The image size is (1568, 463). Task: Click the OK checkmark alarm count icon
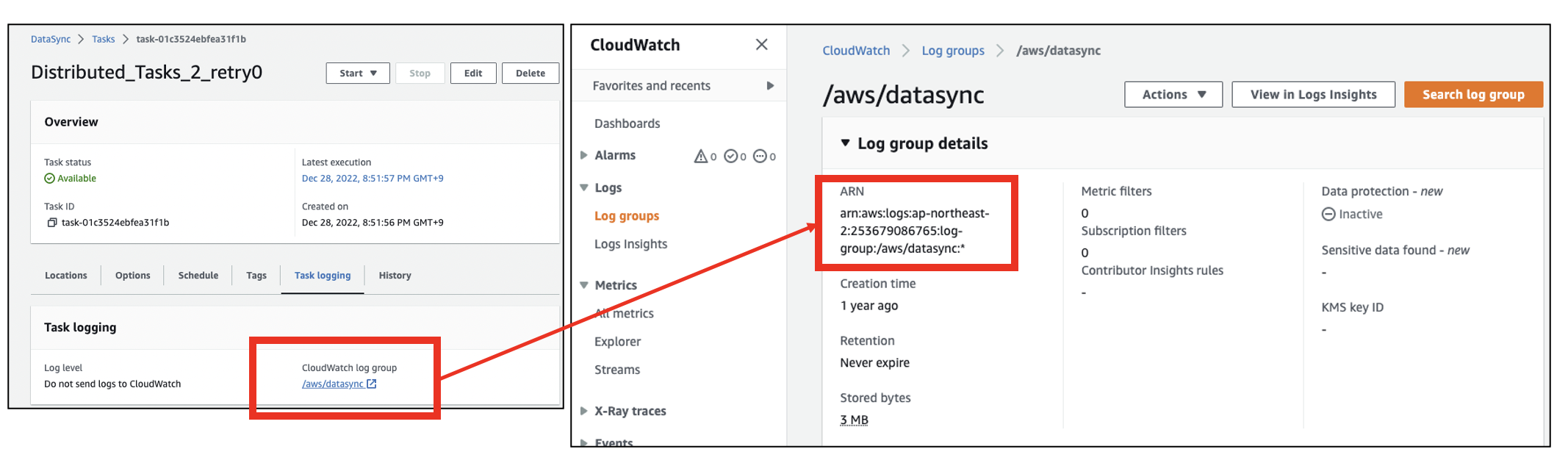[x=731, y=156]
